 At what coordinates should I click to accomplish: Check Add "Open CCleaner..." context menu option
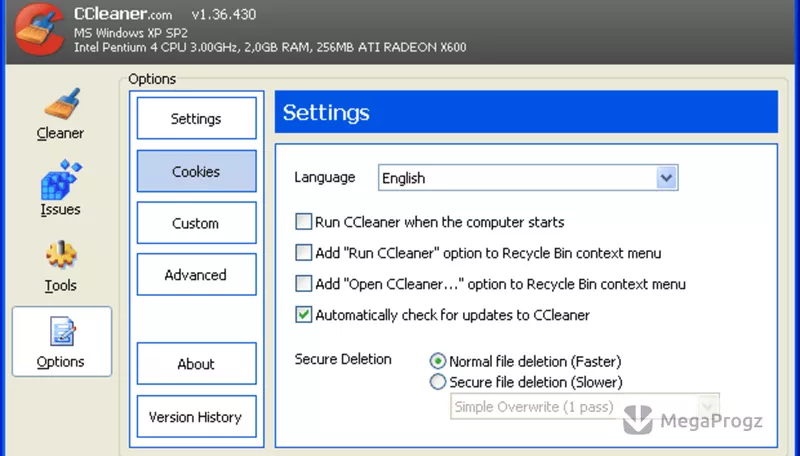304,284
